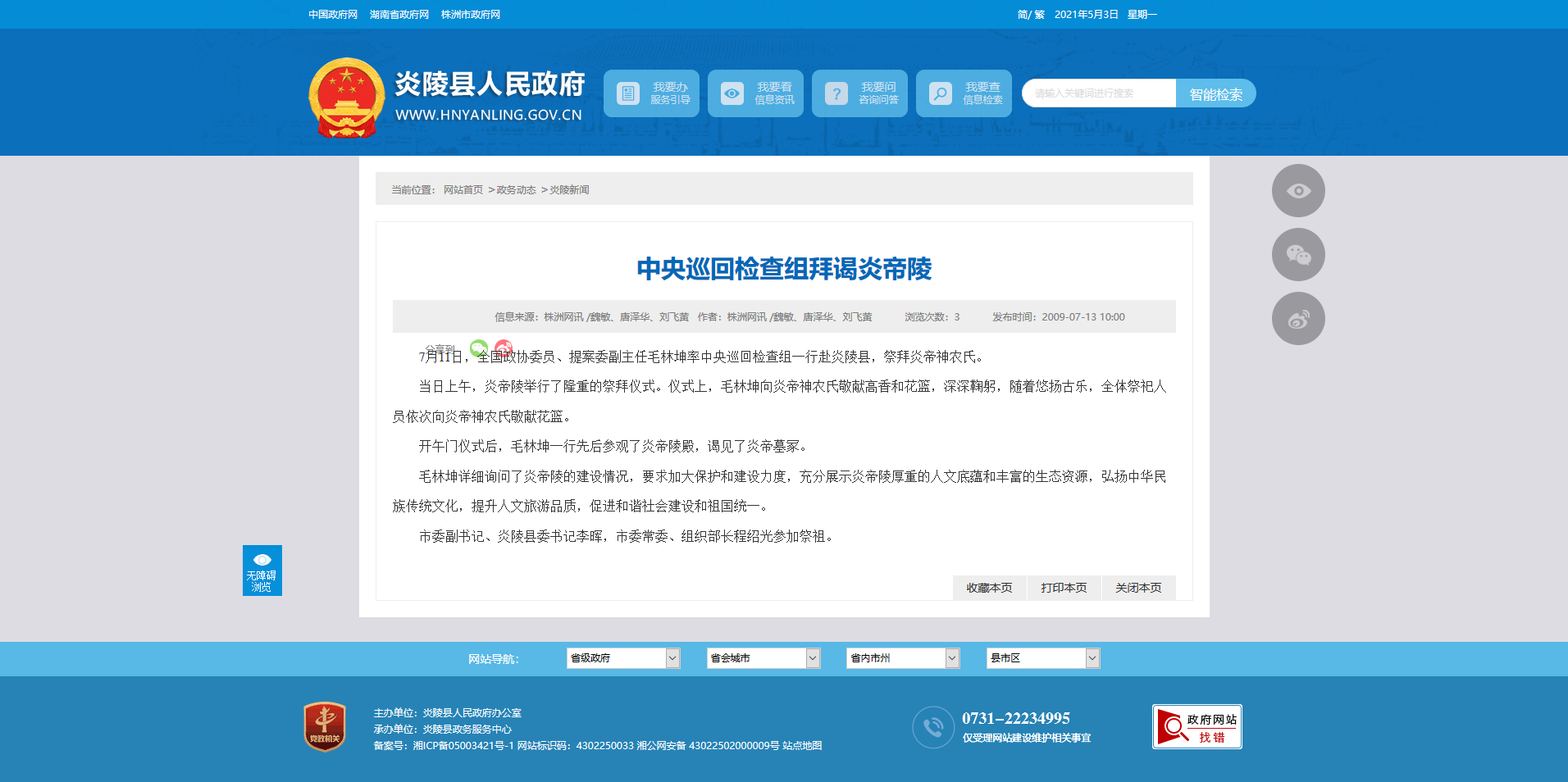Viewport: 1568px width, 782px height.
Task: Expand the 县市区 dropdown
Action: pos(1042,658)
